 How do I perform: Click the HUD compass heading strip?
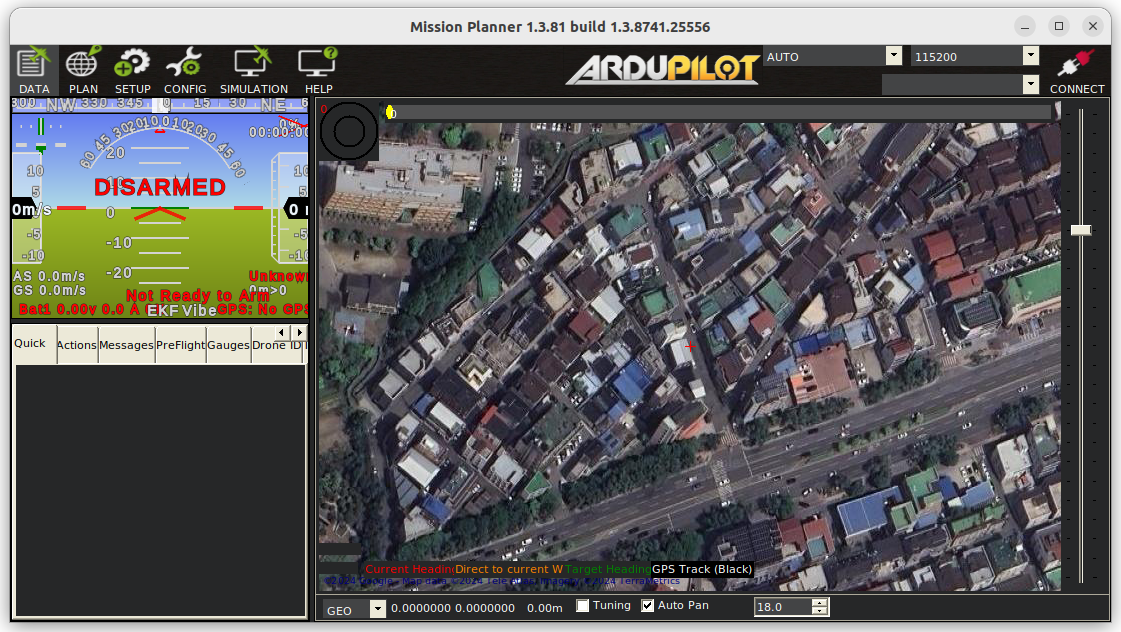point(160,104)
